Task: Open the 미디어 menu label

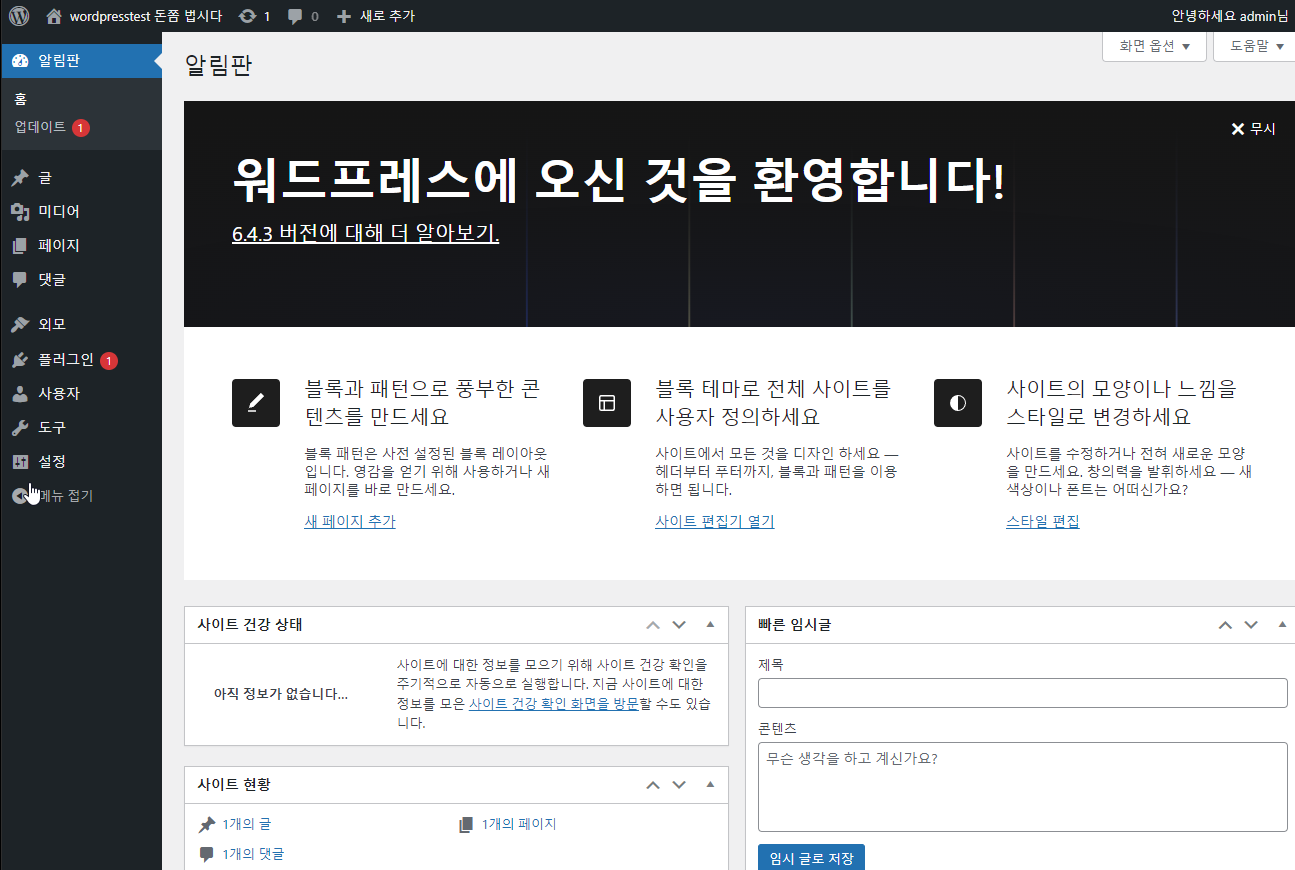Action: click(59, 212)
